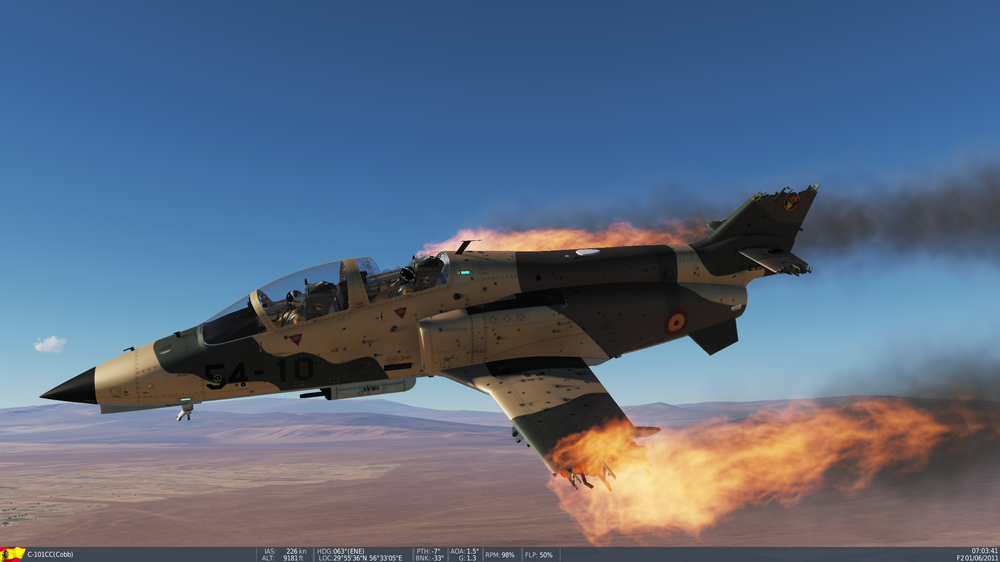Click the mission clock 07:03:41

click(985, 551)
